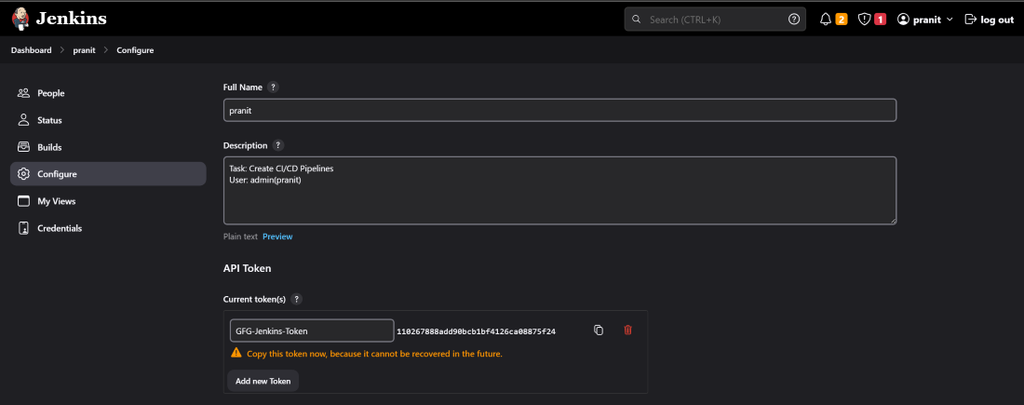
Task: Focus the Search (CTRL+K) field
Action: tap(715, 20)
